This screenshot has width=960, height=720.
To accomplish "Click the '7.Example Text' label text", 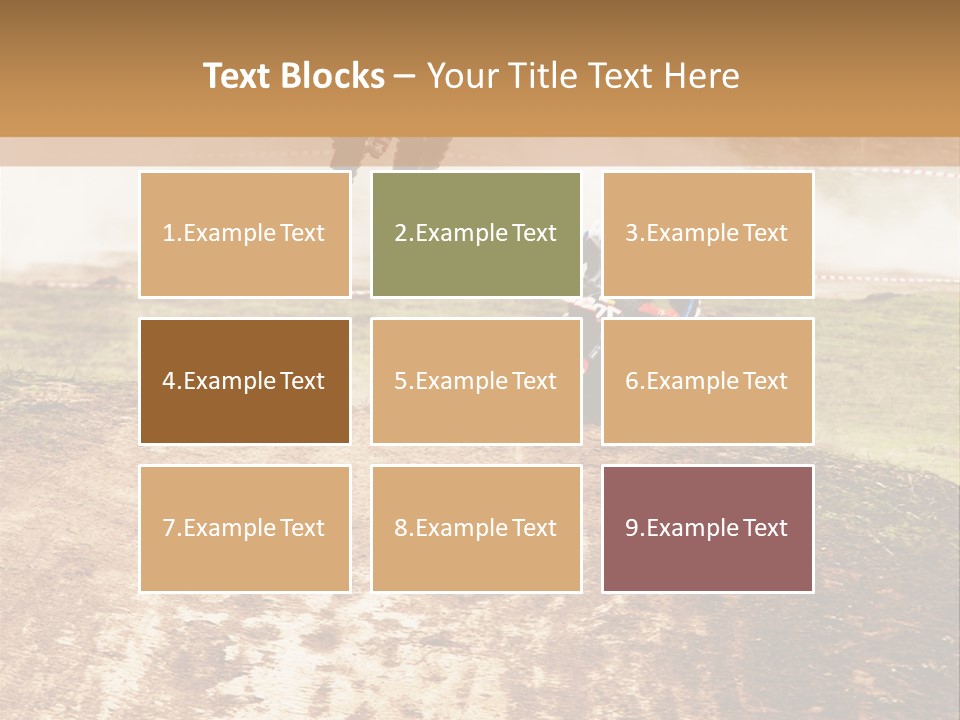I will (244, 528).
